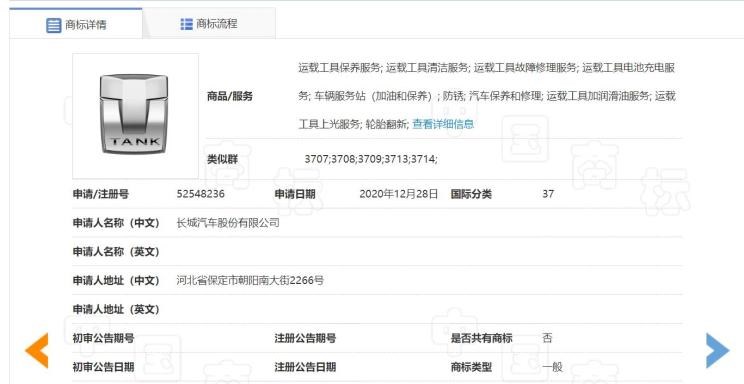
Task: Click the trademark type value 一般
Action: tap(552, 367)
